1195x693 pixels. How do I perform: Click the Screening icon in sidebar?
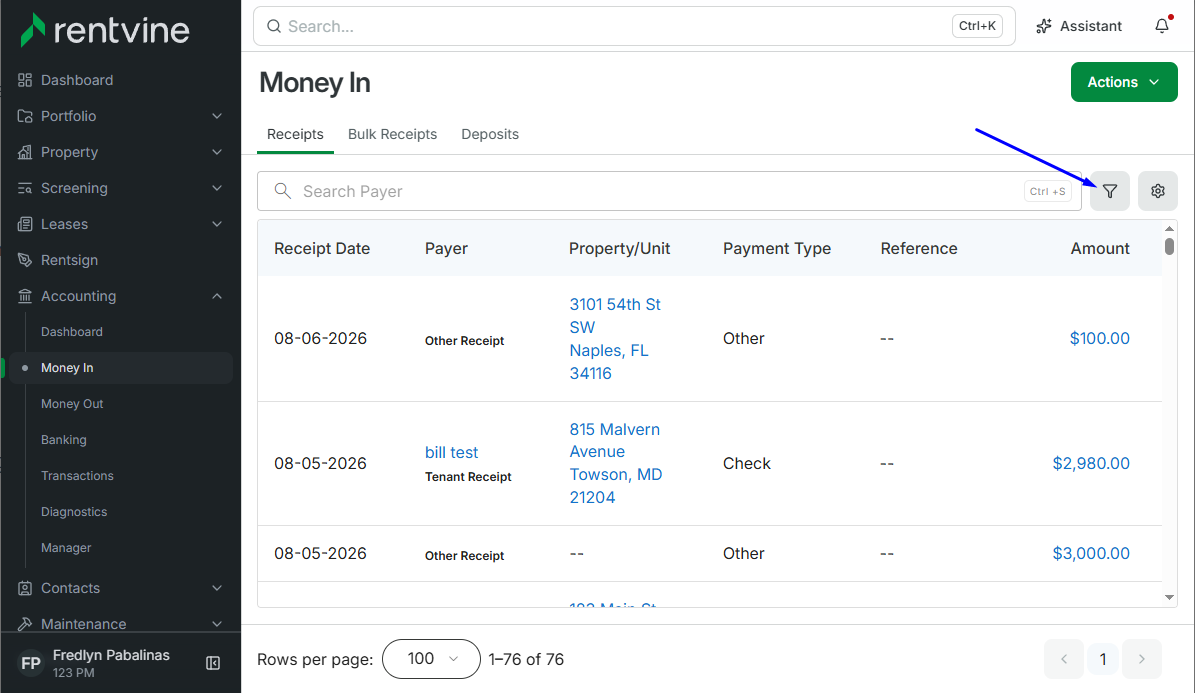[x=25, y=188]
